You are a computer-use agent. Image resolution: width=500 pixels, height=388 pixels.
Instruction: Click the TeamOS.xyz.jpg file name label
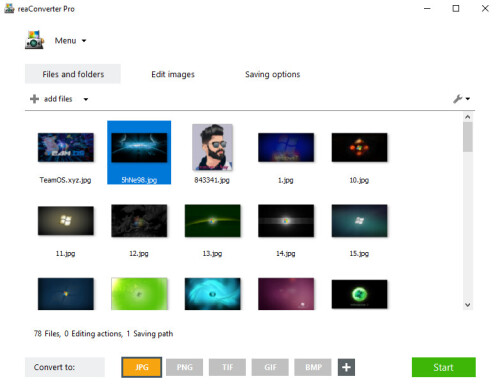pyautogui.click(x=65, y=180)
